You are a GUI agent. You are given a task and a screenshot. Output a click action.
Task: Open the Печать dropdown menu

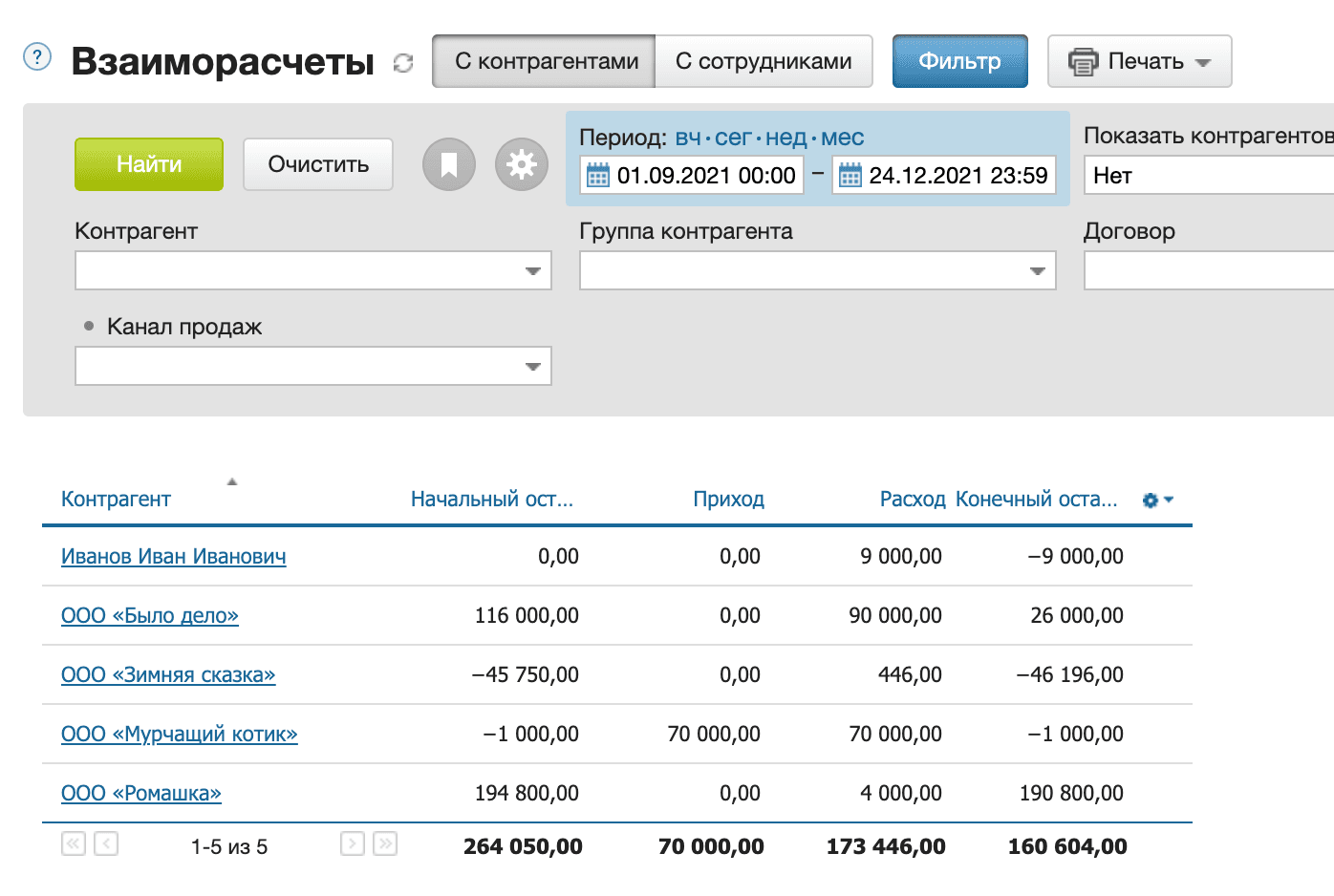pos(1139,61)
